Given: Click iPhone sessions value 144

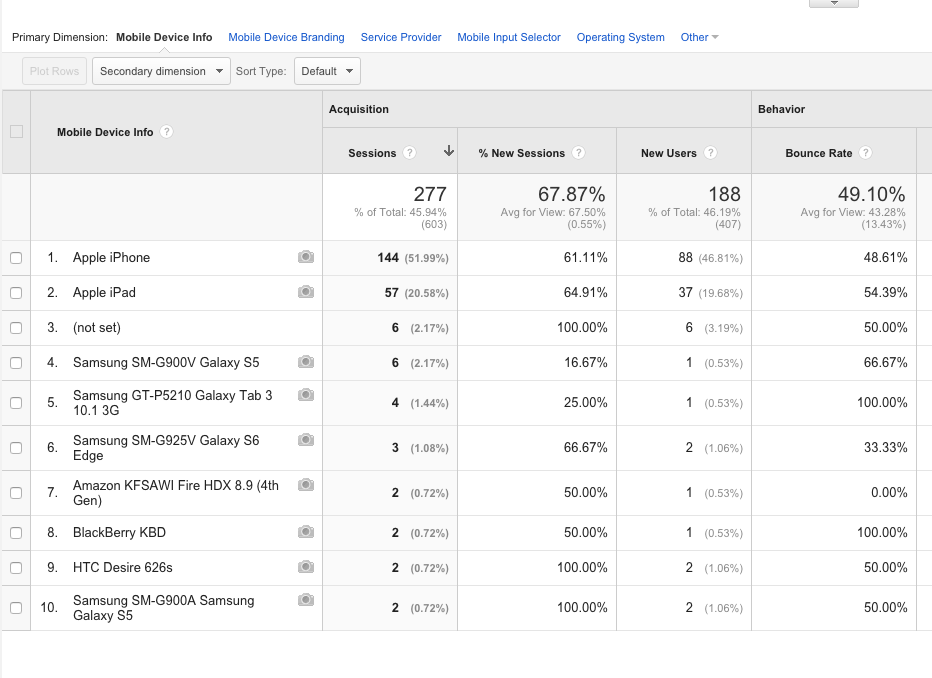Looking at the screenshot, I should [388, 257].
